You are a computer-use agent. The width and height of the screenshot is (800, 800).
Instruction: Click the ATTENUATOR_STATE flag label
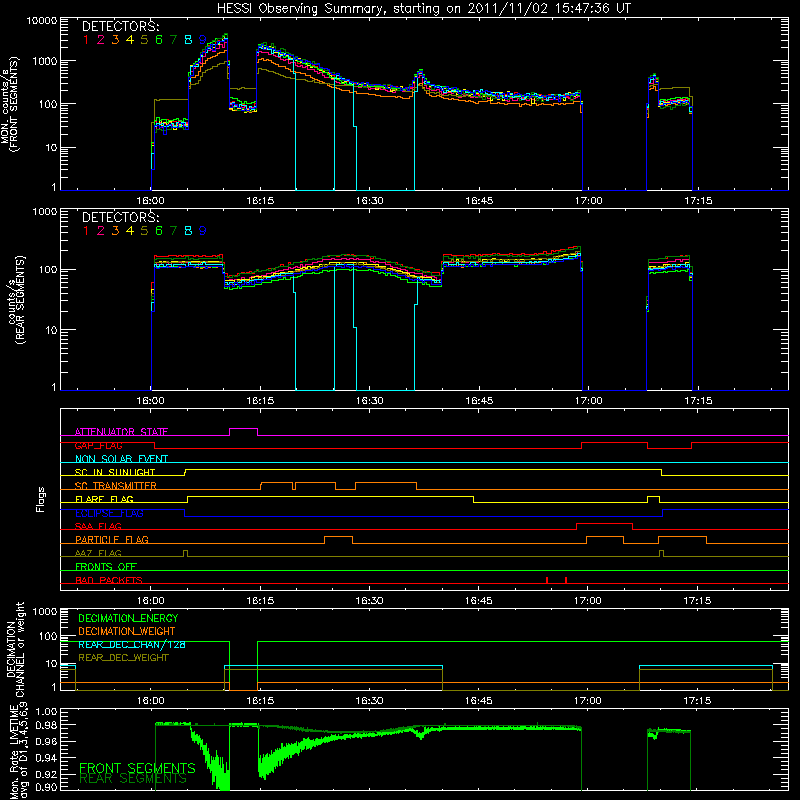(x=121, y=432)
